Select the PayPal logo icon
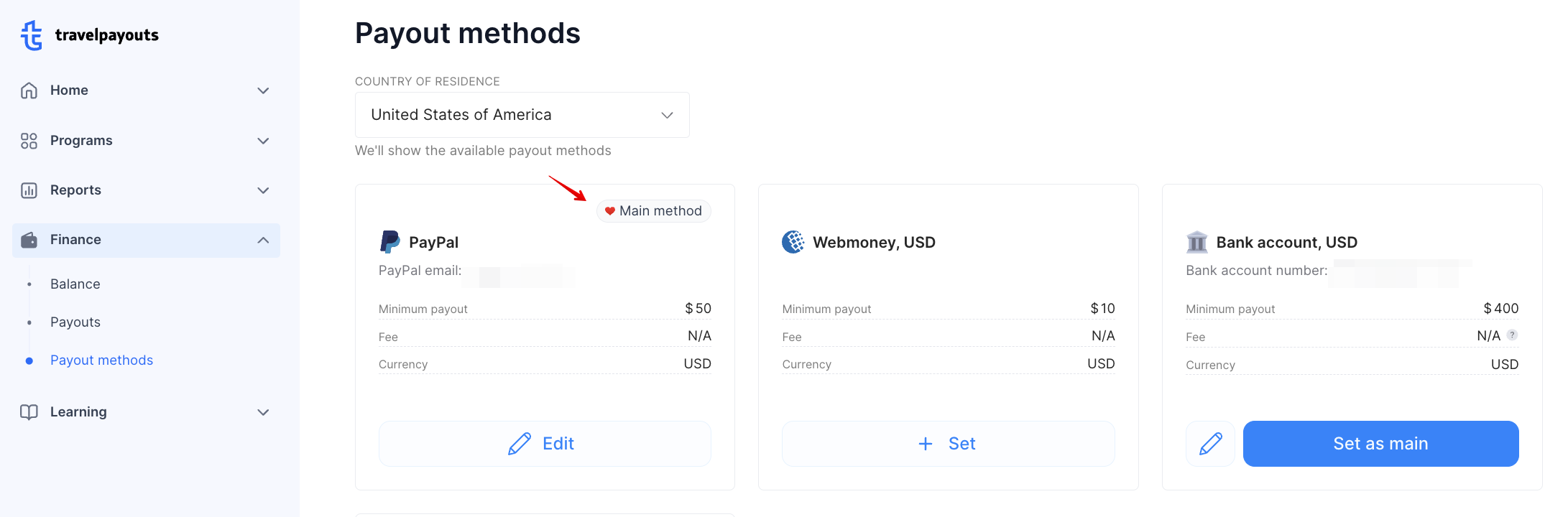This screenshot has height=517, width=1568. pos(389,242)
